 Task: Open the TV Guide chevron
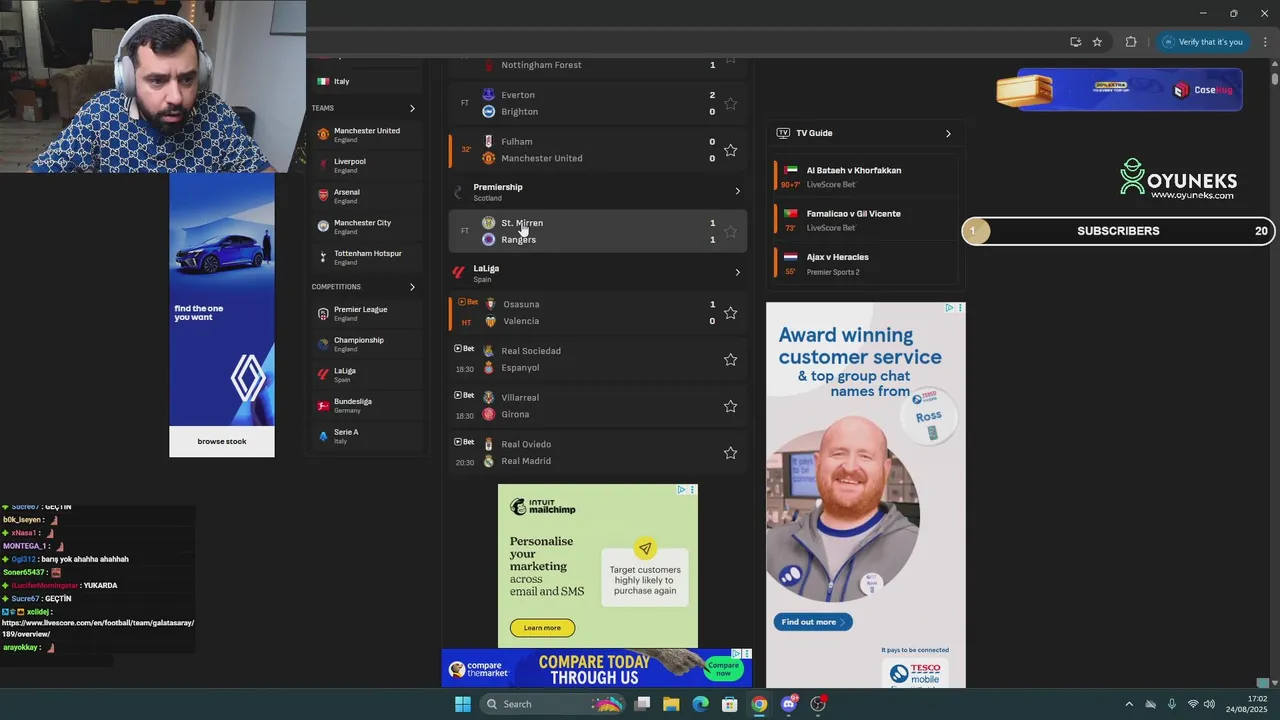[948, 133]
